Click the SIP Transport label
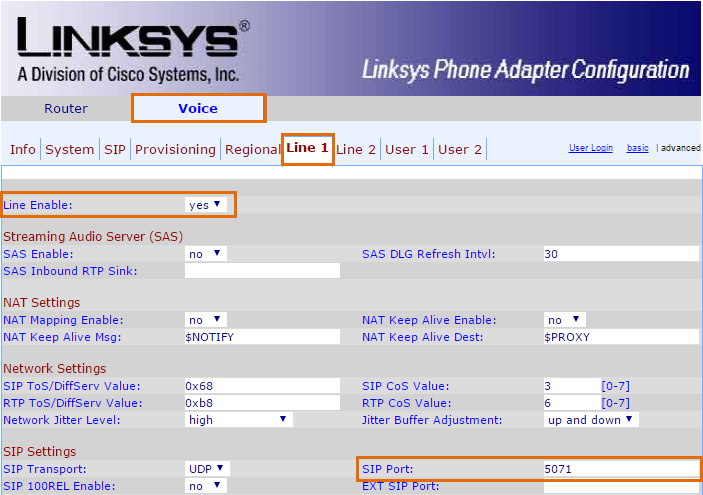The image size is (703, 495). pyautogui.click(x=44, y=469)
